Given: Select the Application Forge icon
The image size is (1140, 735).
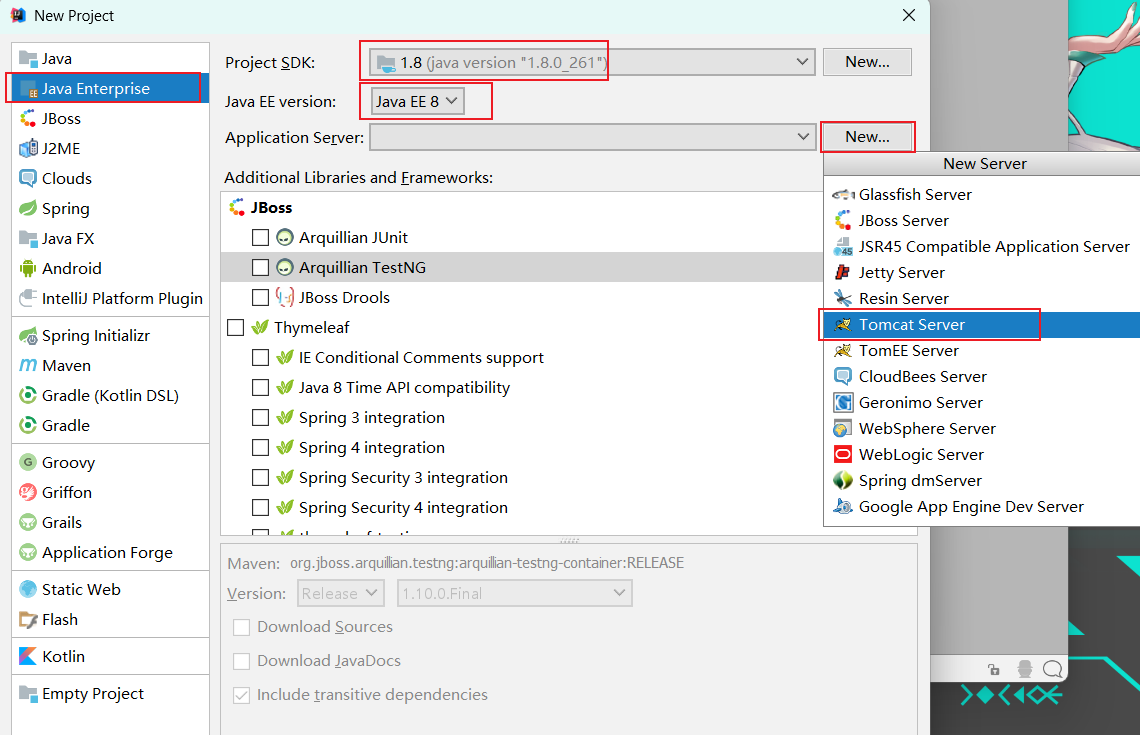Looking at the screenshot, I should pos(28,553).
